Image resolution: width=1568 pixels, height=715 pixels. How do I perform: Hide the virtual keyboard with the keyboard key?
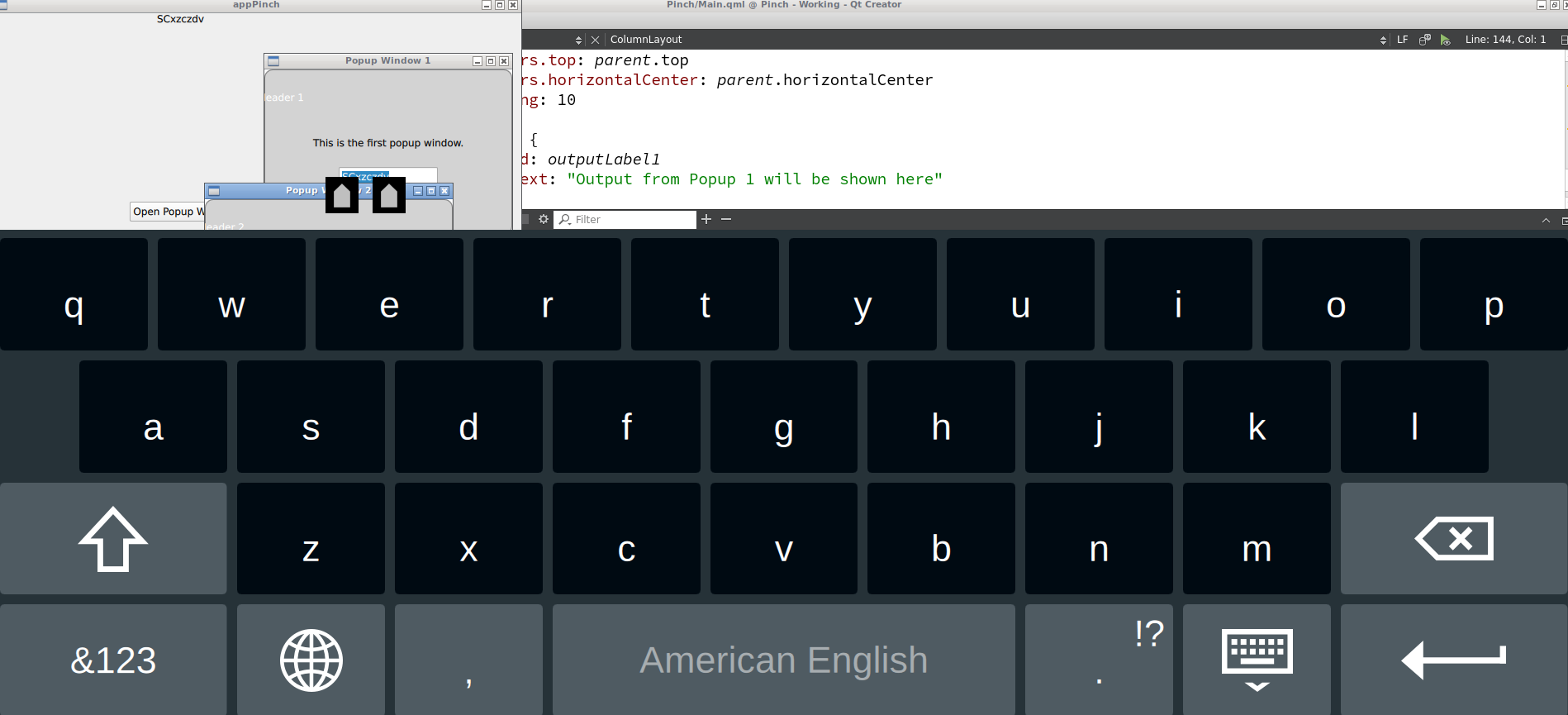[x=1257, y=660]
